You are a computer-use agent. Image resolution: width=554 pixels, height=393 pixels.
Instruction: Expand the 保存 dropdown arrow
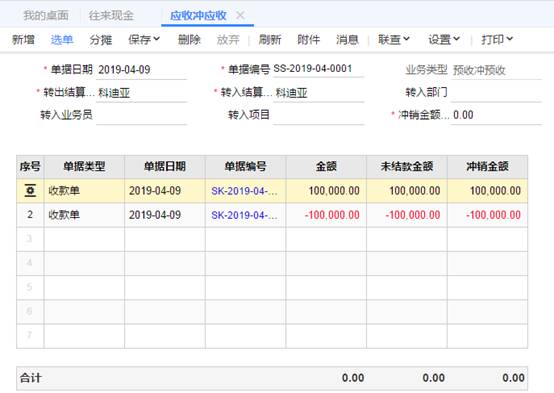(157, 39)
